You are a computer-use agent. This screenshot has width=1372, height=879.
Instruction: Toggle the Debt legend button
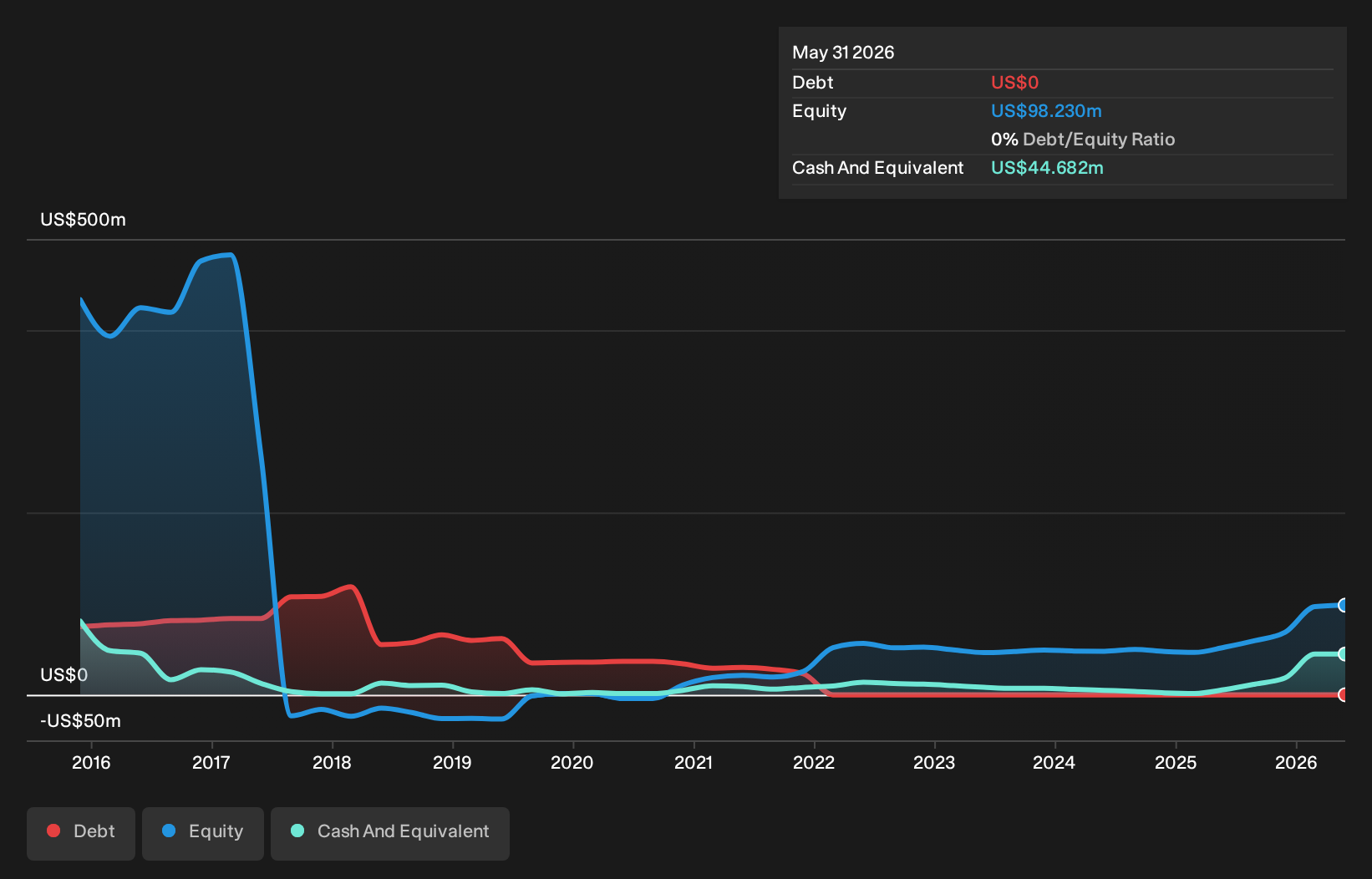point(81,833)
